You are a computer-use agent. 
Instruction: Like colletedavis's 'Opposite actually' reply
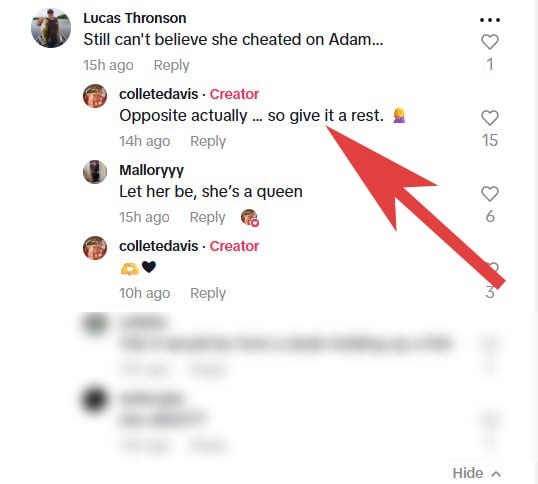pyautogui.click(x=490, y=118)
